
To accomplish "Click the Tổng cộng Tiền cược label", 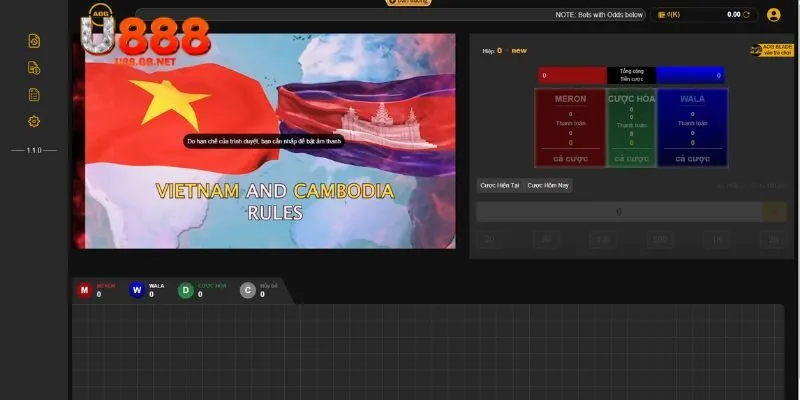I will pyautogui.click(x=632, y=76).
